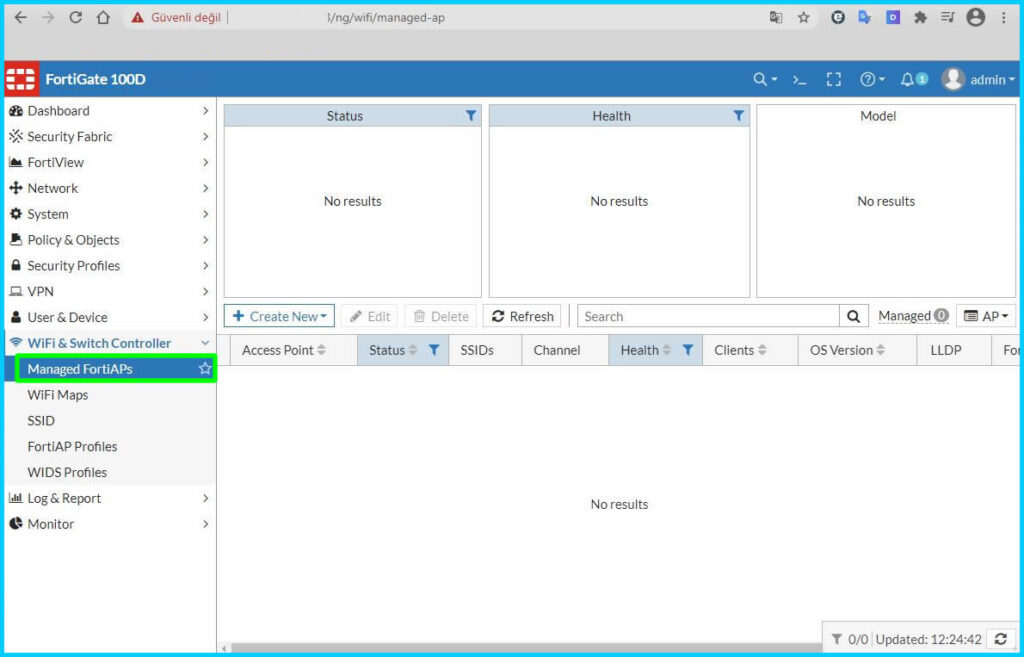Viewport: 1024px width, 657px height.
Task: Open the Create New dropdown button
Action: click(x=280, y=316)
